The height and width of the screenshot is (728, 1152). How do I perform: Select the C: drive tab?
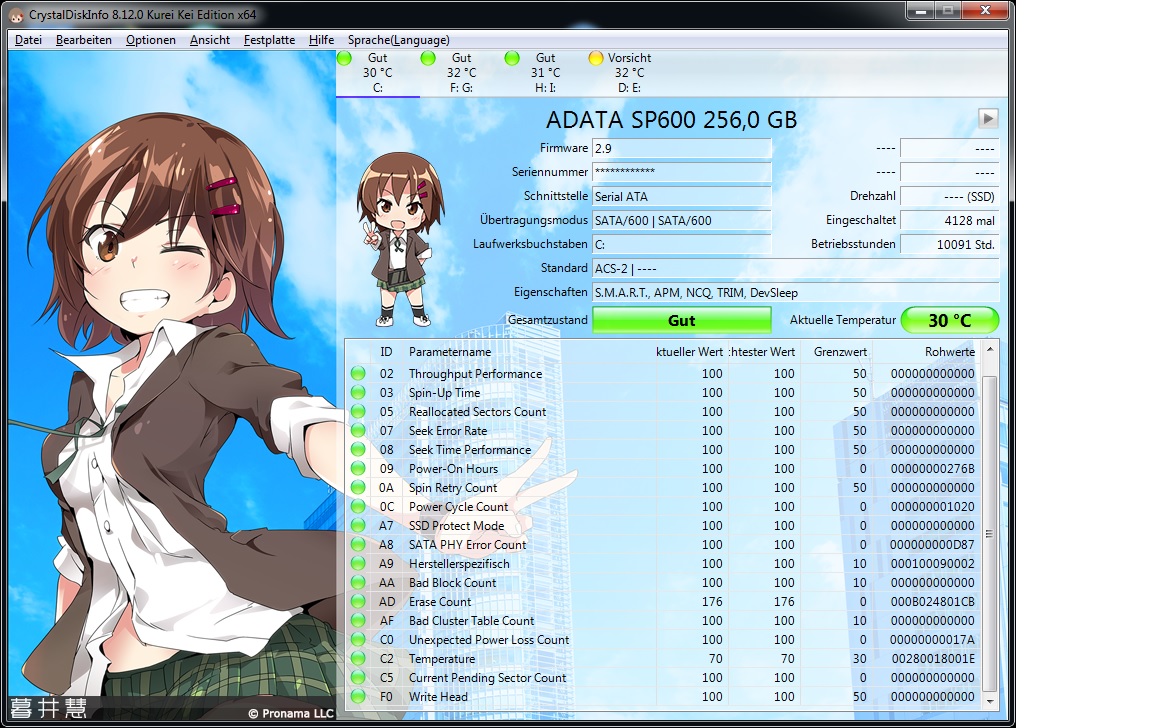click(x=378, y=73)
